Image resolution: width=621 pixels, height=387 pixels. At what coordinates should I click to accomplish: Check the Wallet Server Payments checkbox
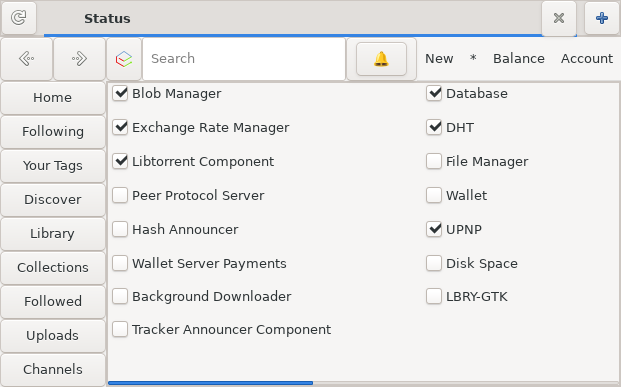[x=120, y=263]
